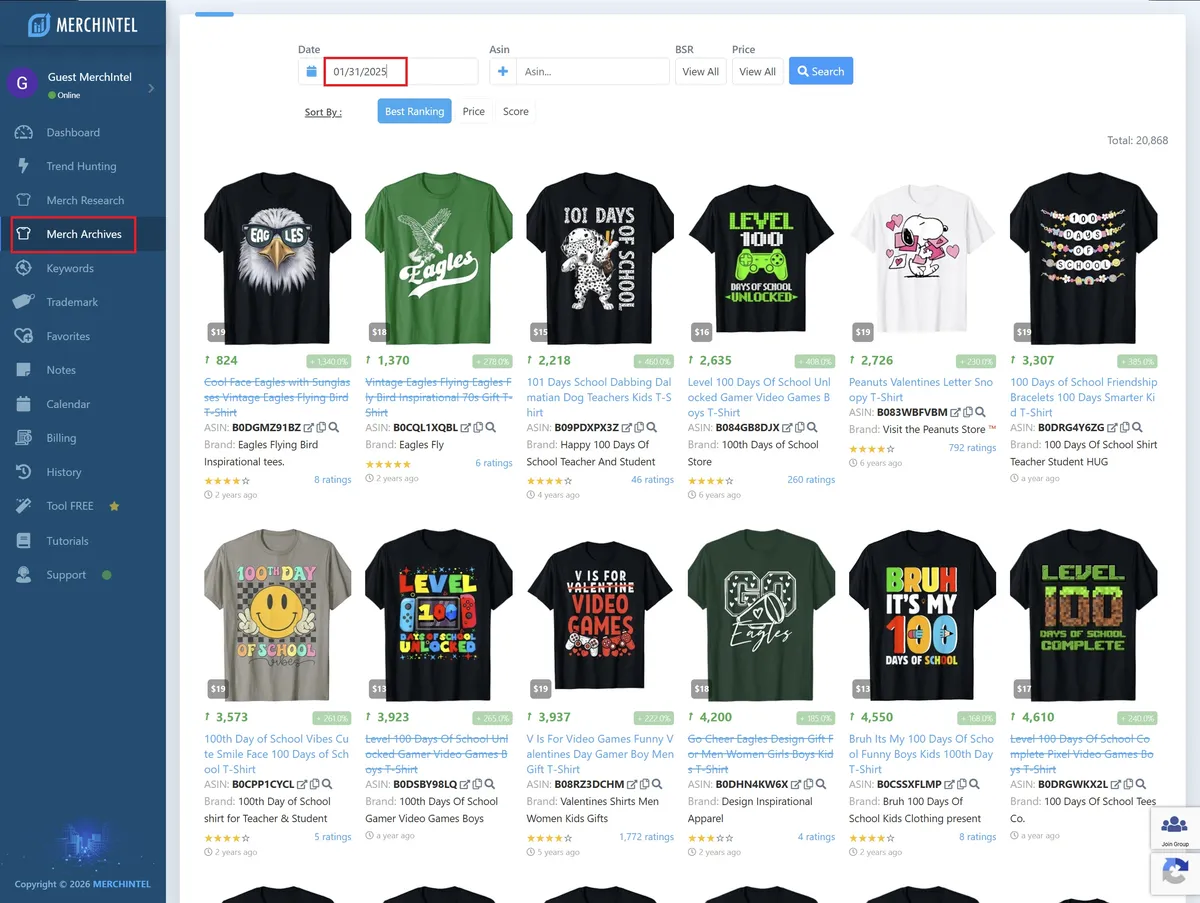Open the Peanuts Valentines Letter Snoopy T-Shirt link

(x=920, y=389)
